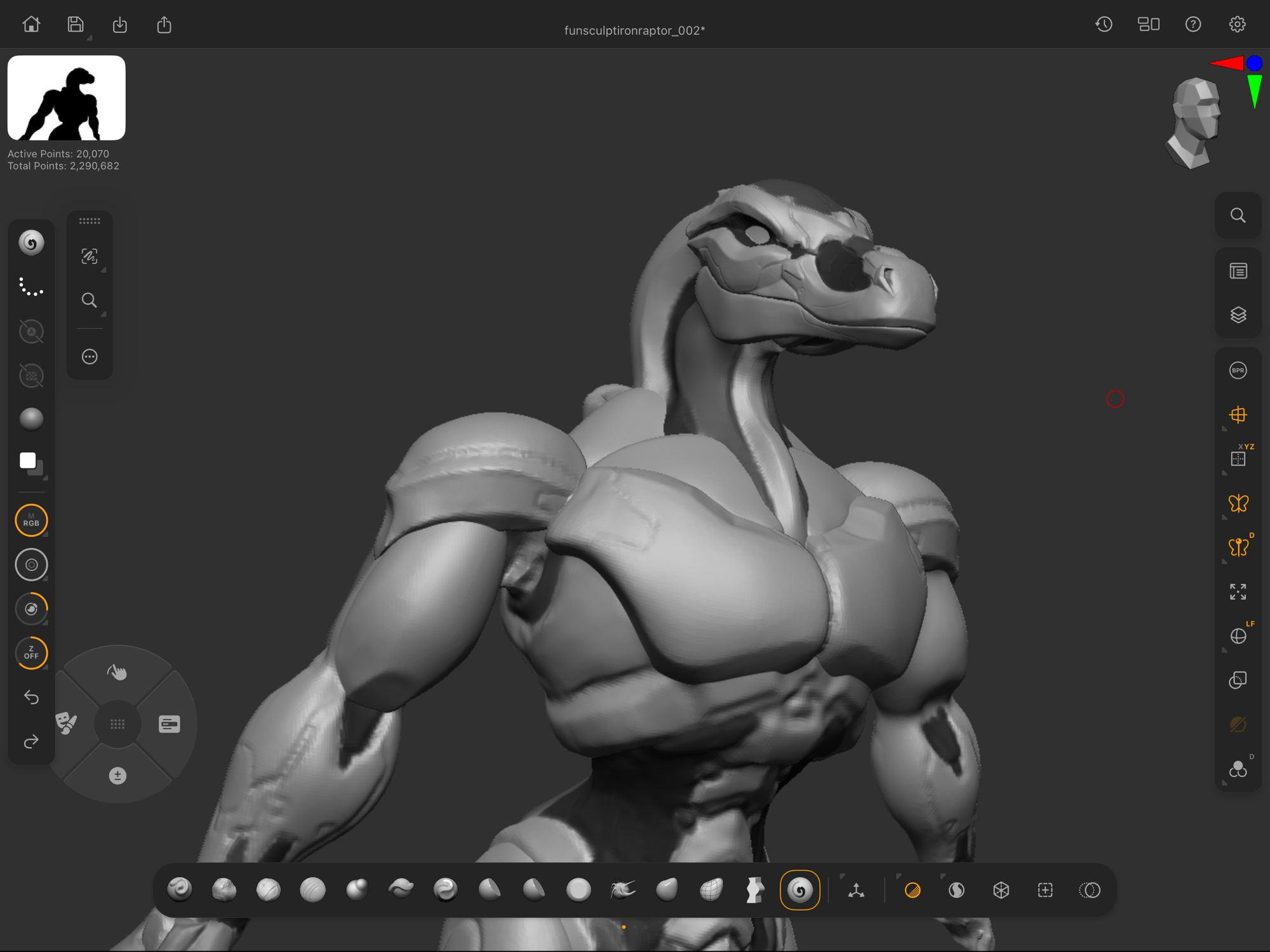Toggle the symmetry butterfly icon
The height and width of the screenshot is (952, 1270).
pyautogui.click(x=1238, y=503)
